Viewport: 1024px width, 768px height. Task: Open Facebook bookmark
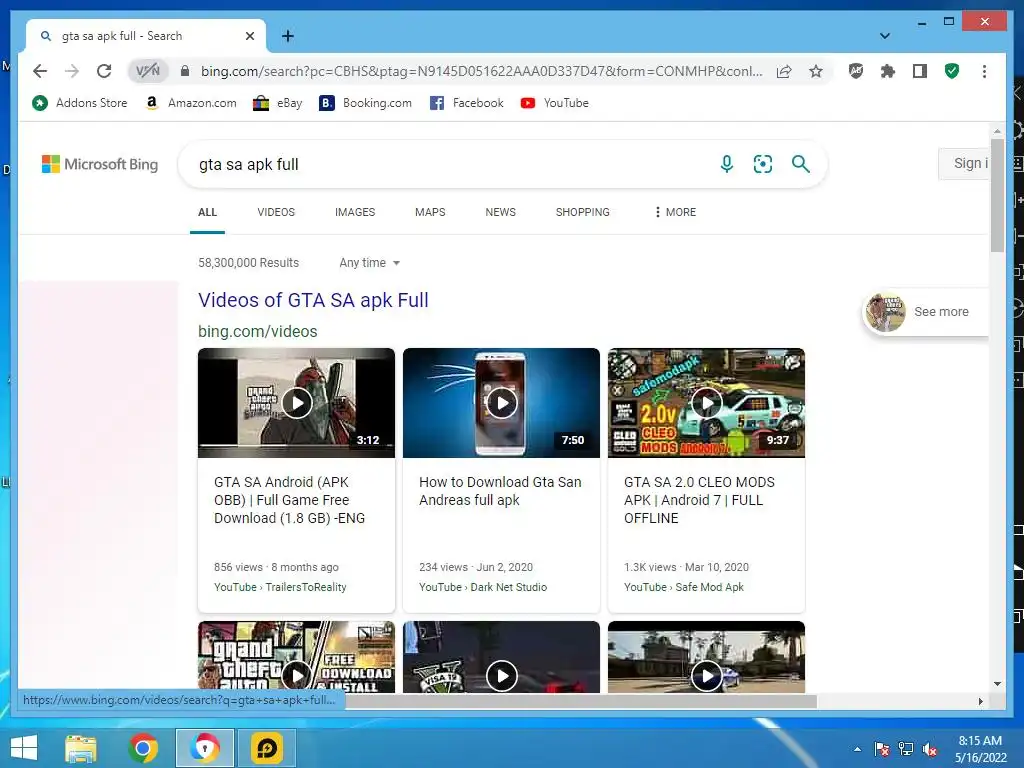pos(466,103)
